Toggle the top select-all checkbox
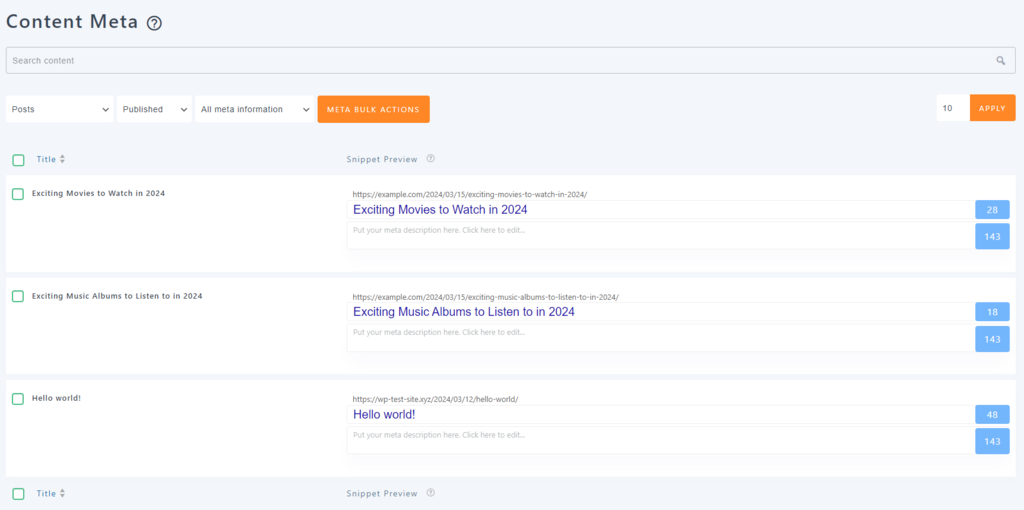The width and height of the screenshot is (1024, 510). click(18, 160)
